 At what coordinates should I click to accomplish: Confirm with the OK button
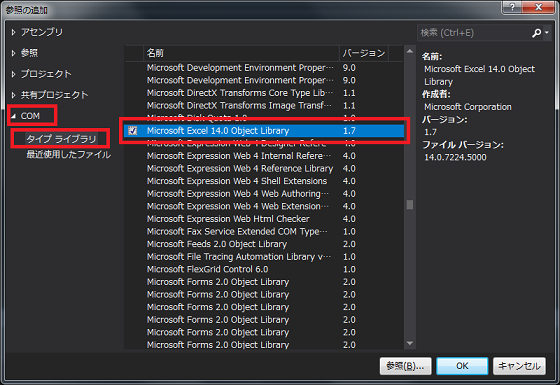click(462, 366)
